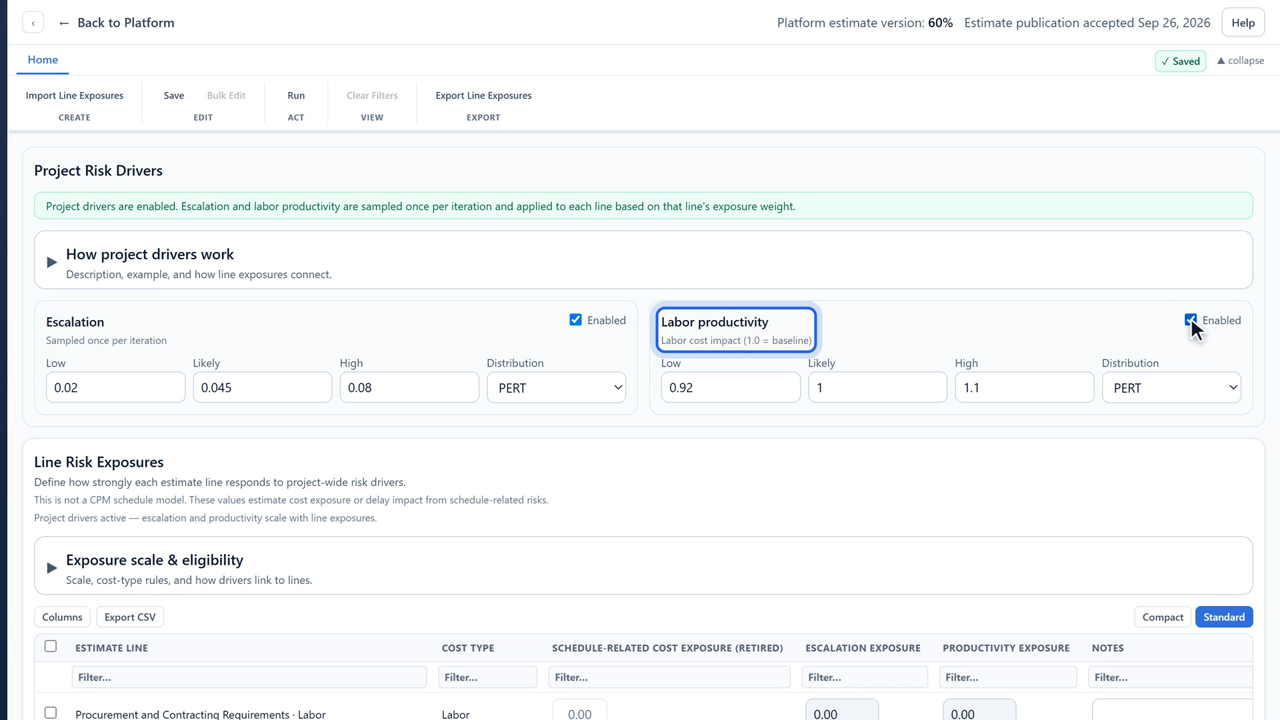
Task: Click the Escalation Low input field
Action: pos(115,388)
